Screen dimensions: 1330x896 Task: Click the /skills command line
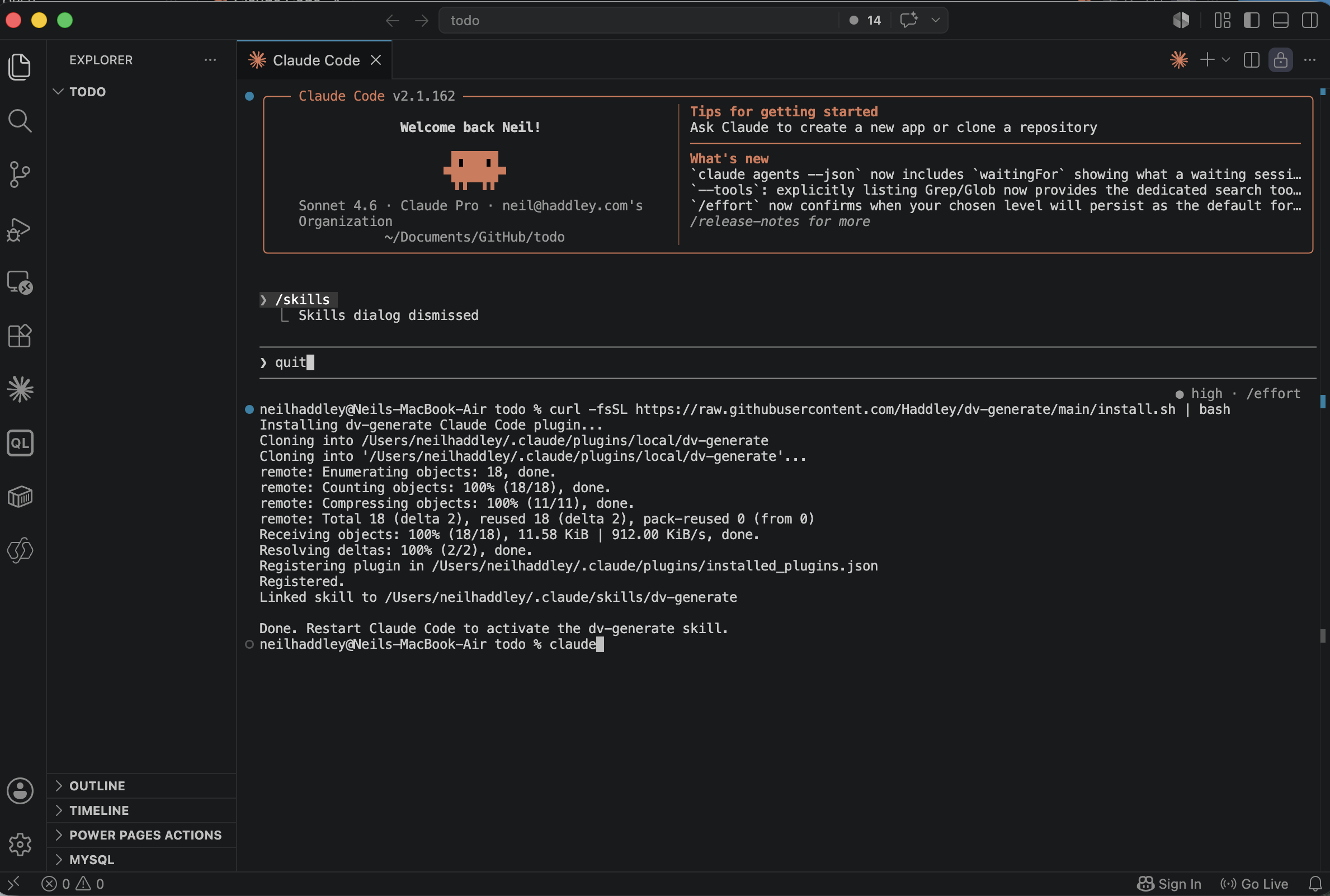[x=298, y=299]
